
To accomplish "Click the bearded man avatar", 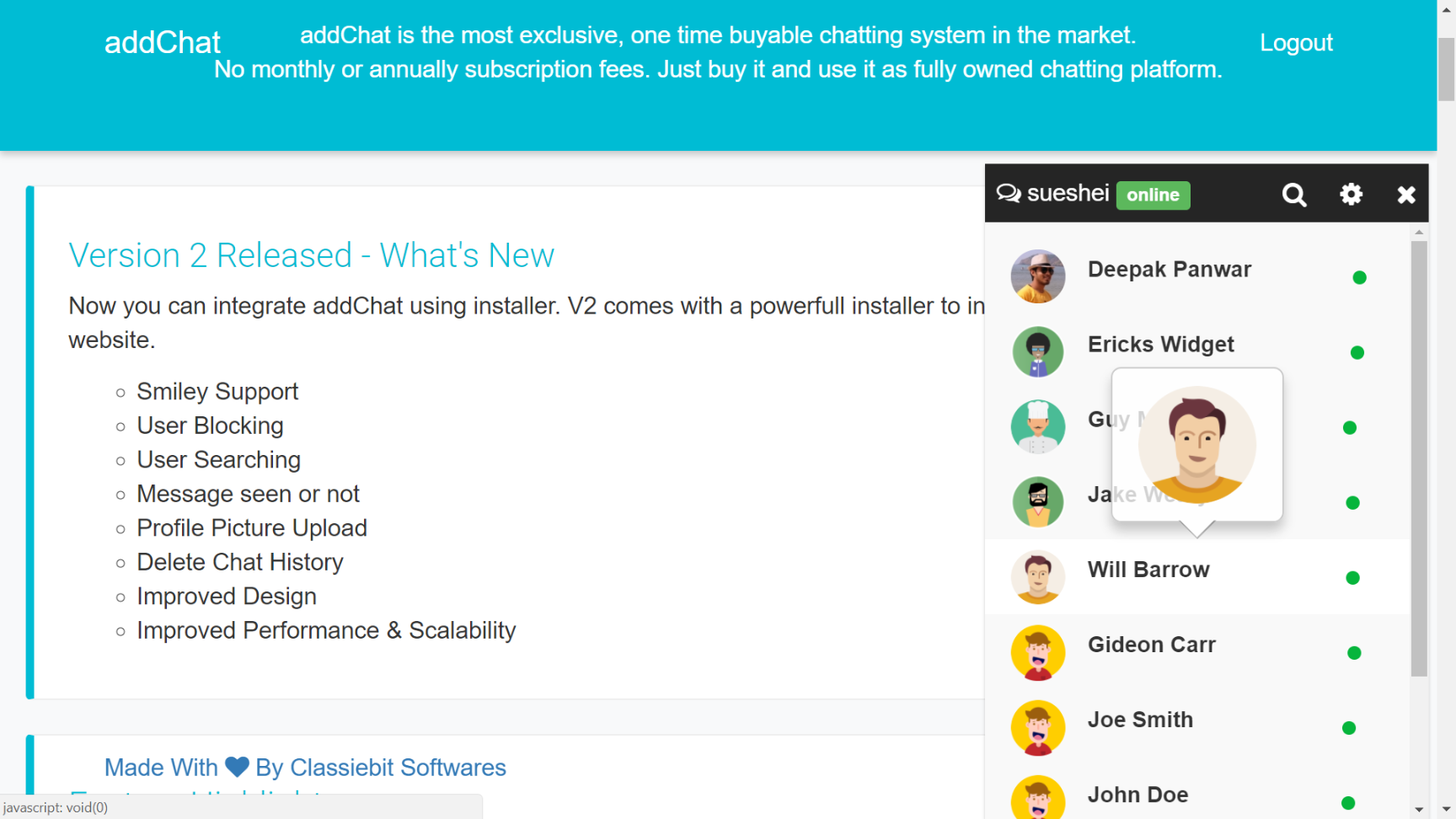I will pyautogui.click(x=1038, y=501).
